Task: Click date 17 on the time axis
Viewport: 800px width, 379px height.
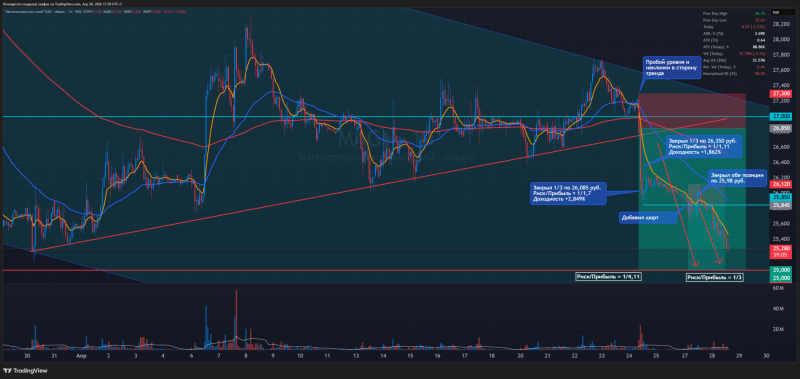Action: click(x=465, y=356)
